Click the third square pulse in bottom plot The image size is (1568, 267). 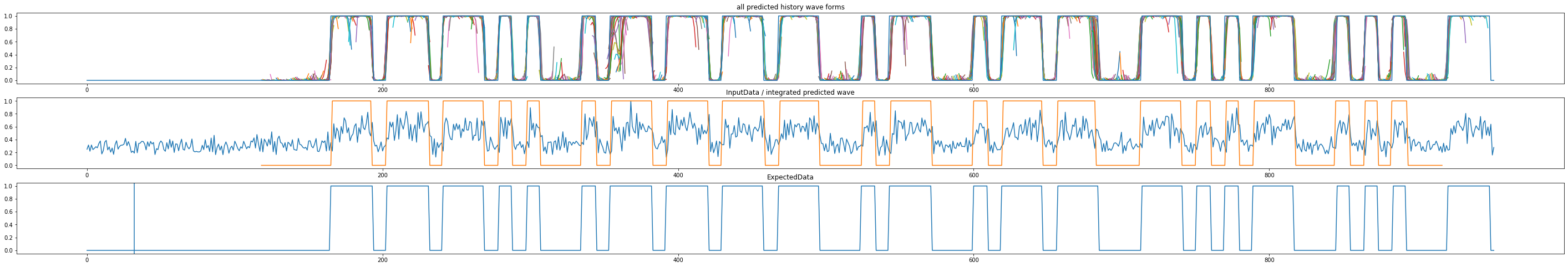[x=463, y=187]
